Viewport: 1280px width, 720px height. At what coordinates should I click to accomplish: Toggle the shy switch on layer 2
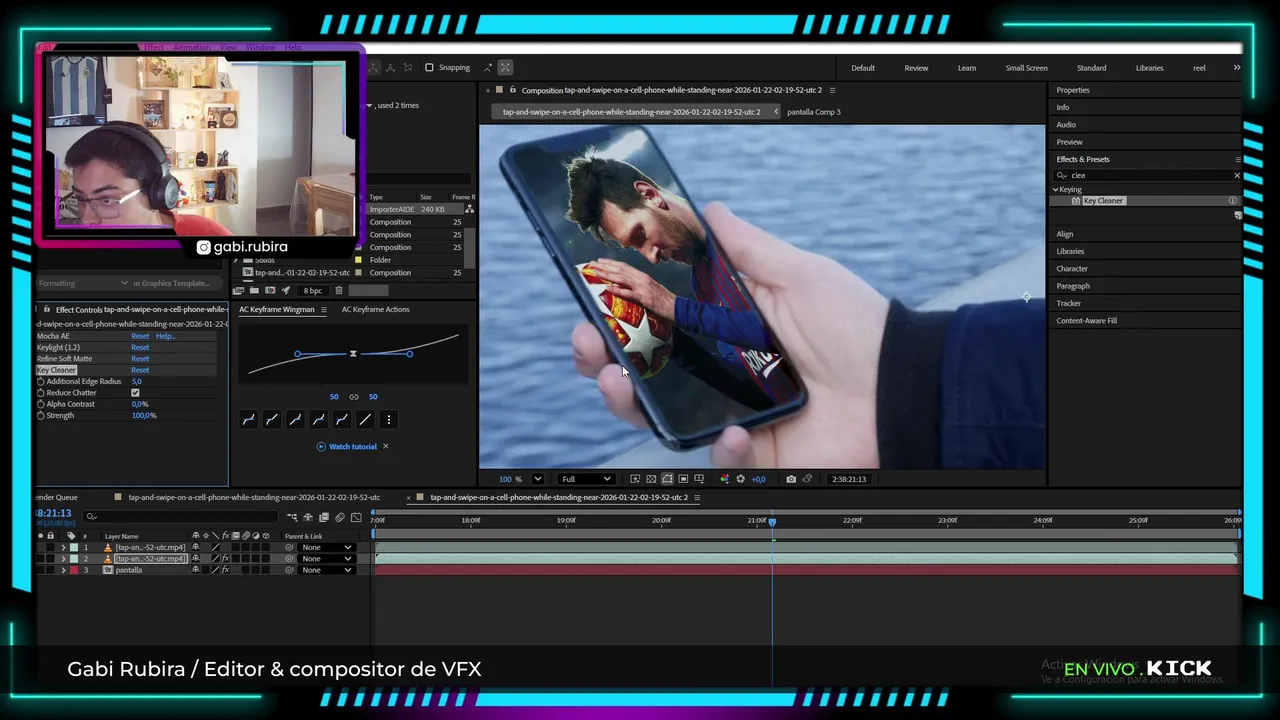pos(195,558)
